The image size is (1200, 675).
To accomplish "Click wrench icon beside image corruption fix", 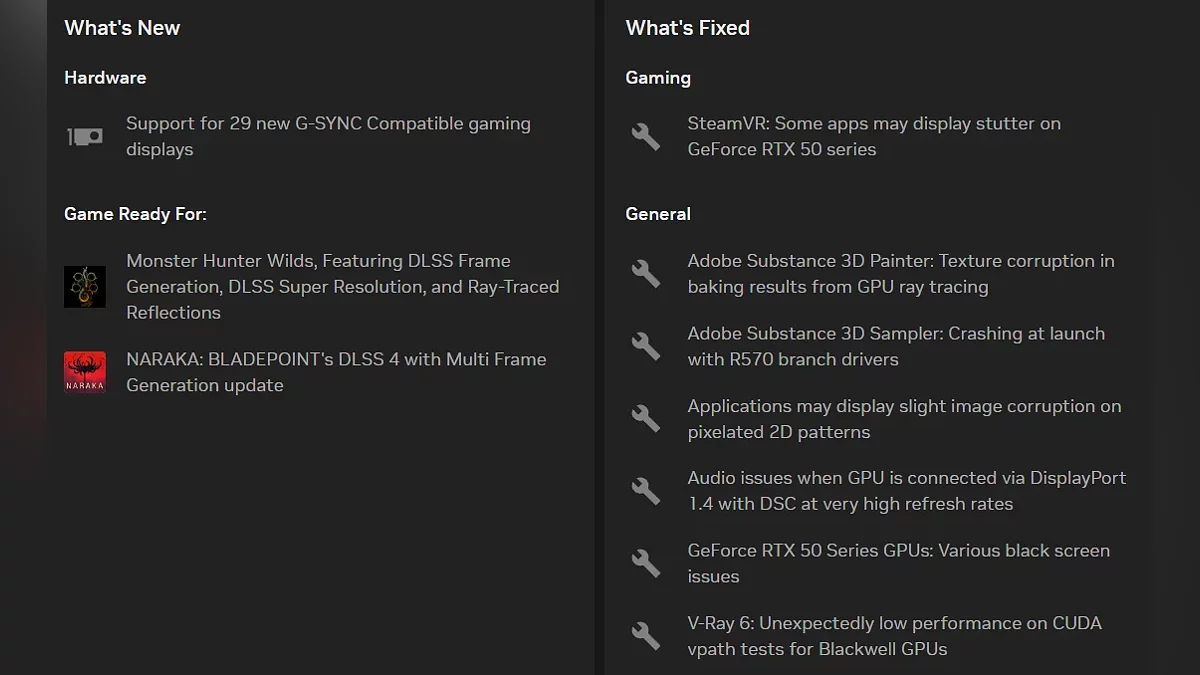I will [x=646, y=419].
